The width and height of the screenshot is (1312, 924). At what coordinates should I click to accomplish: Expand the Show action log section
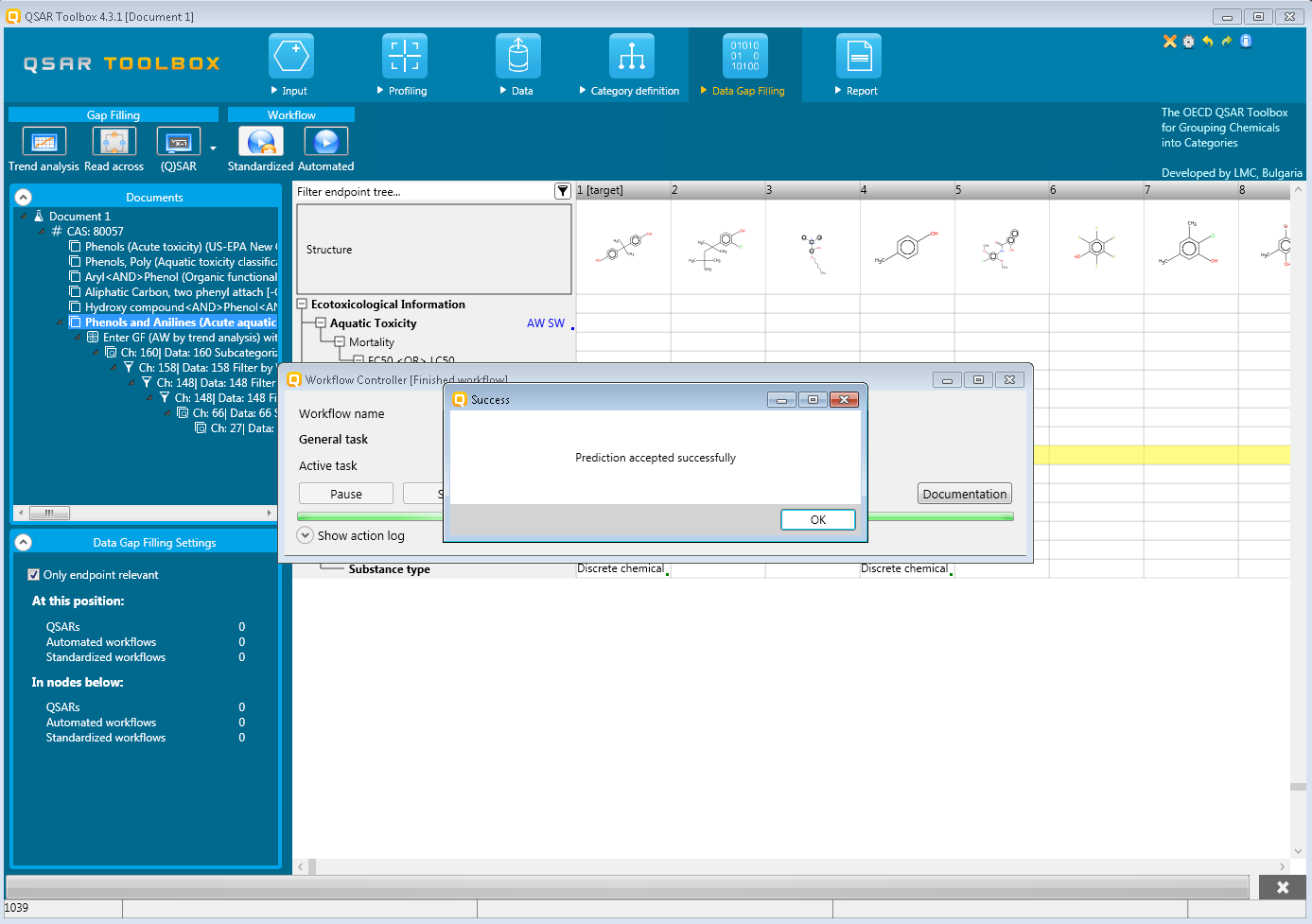[x=305, y=535]
